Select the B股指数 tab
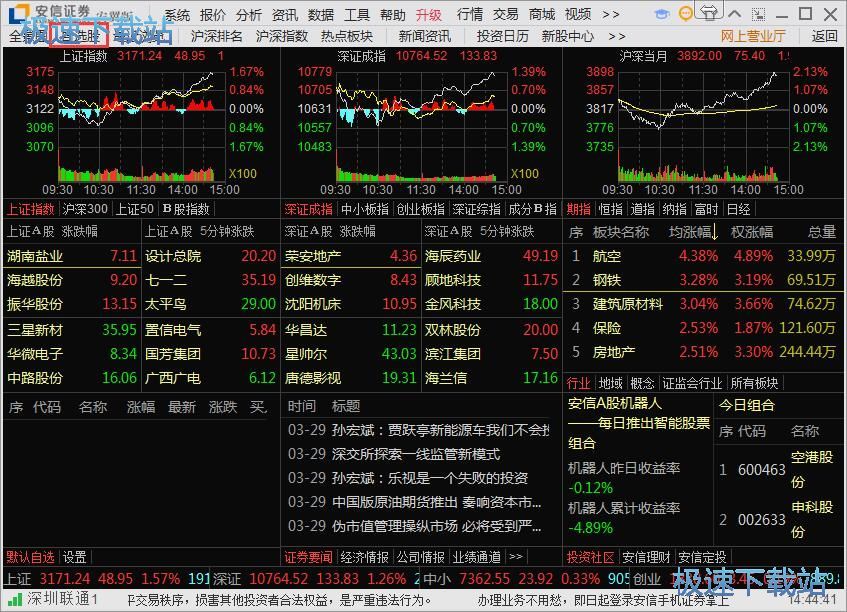Image resolution: width=847 pixels, height=612 pixels. [186, 209]
